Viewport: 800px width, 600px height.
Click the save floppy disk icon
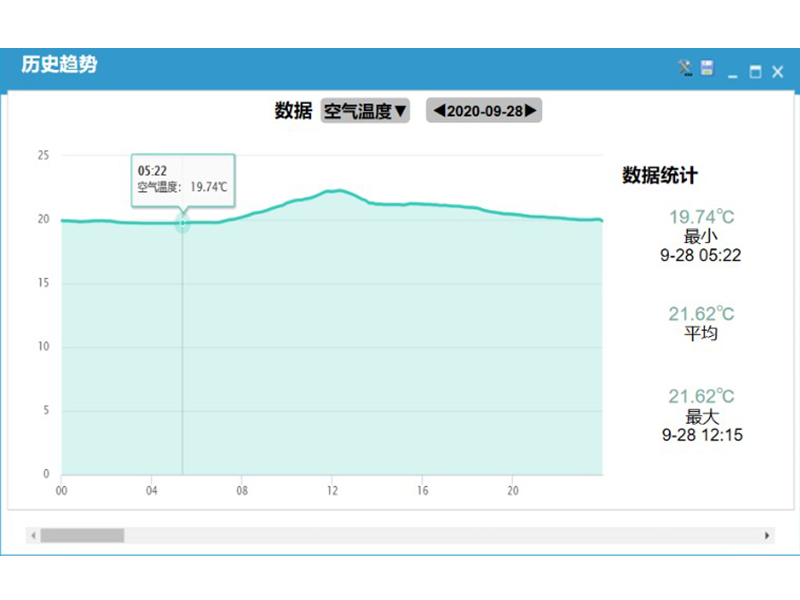[707, 69]
